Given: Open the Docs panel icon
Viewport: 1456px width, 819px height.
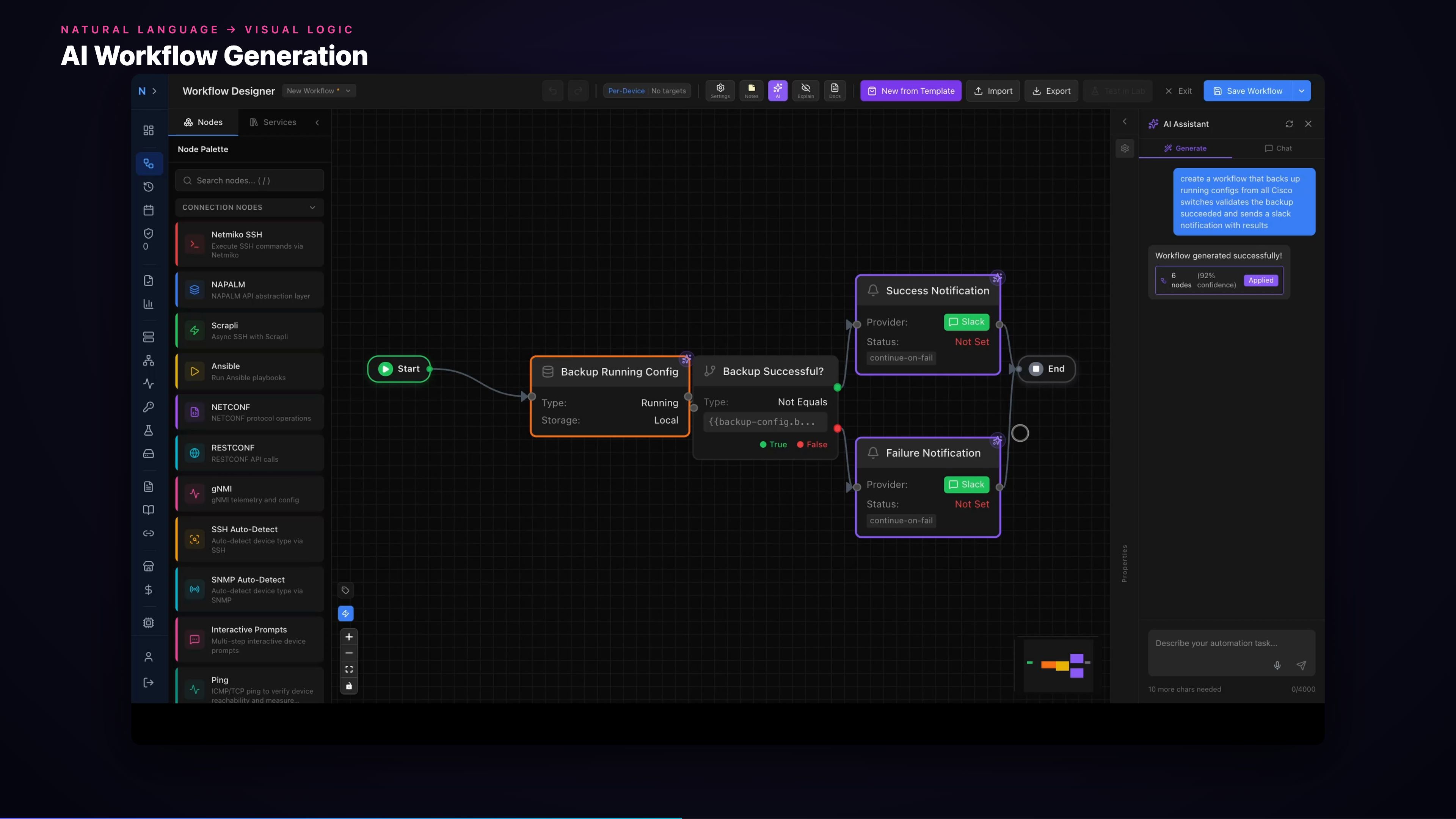Looking at the screenshot, I should tap(835, 91).
